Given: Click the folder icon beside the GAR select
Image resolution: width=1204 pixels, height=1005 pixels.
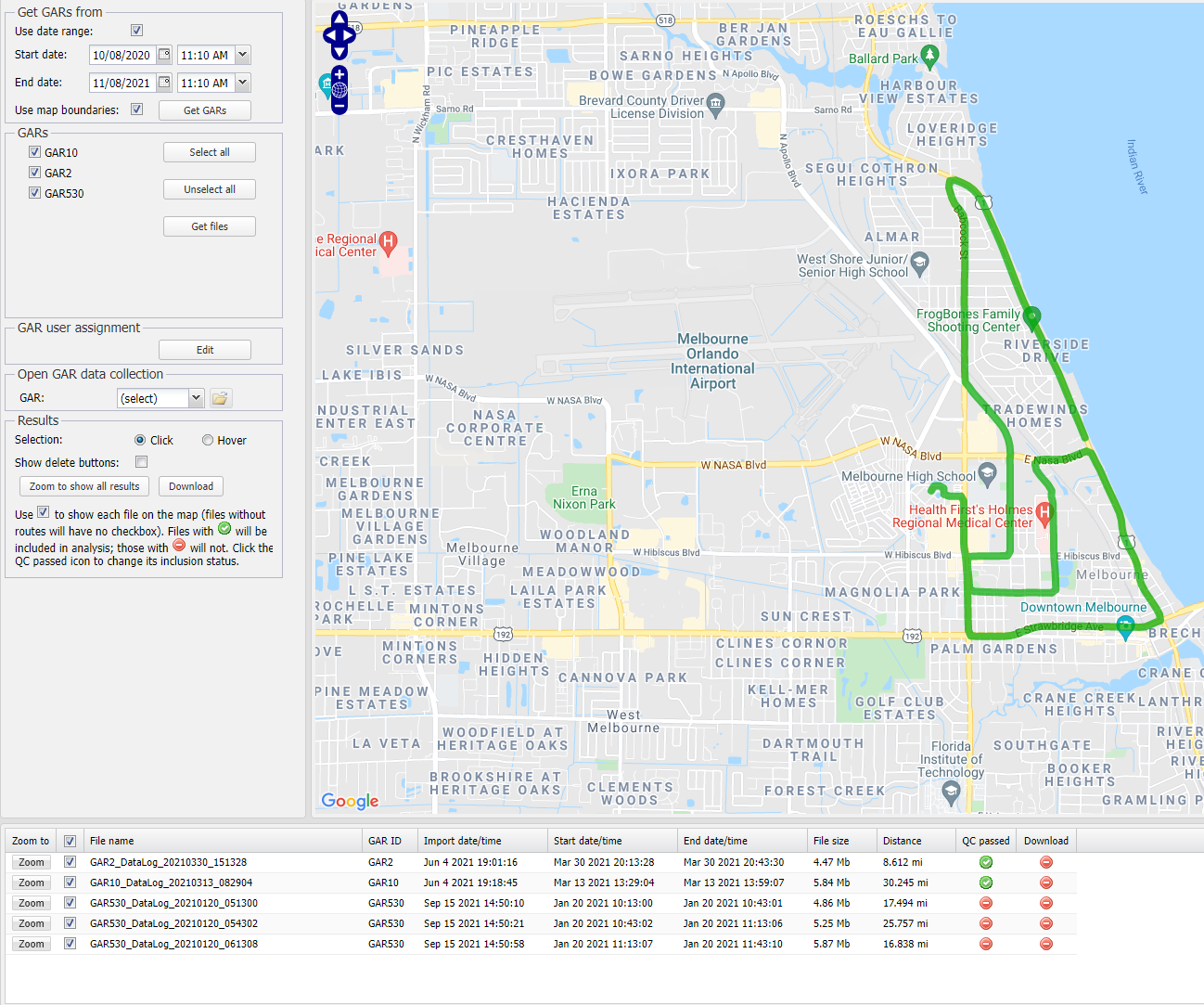Looking at the screenshot, I should point(220,398).
